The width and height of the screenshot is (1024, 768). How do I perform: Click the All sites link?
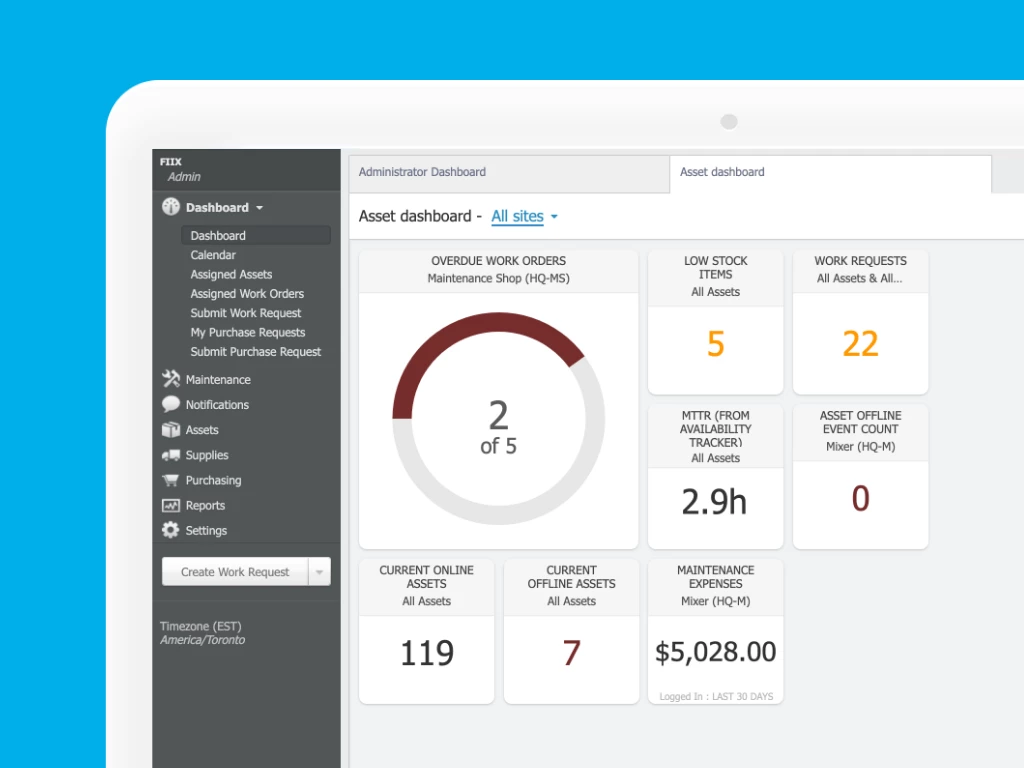point(517,216)
